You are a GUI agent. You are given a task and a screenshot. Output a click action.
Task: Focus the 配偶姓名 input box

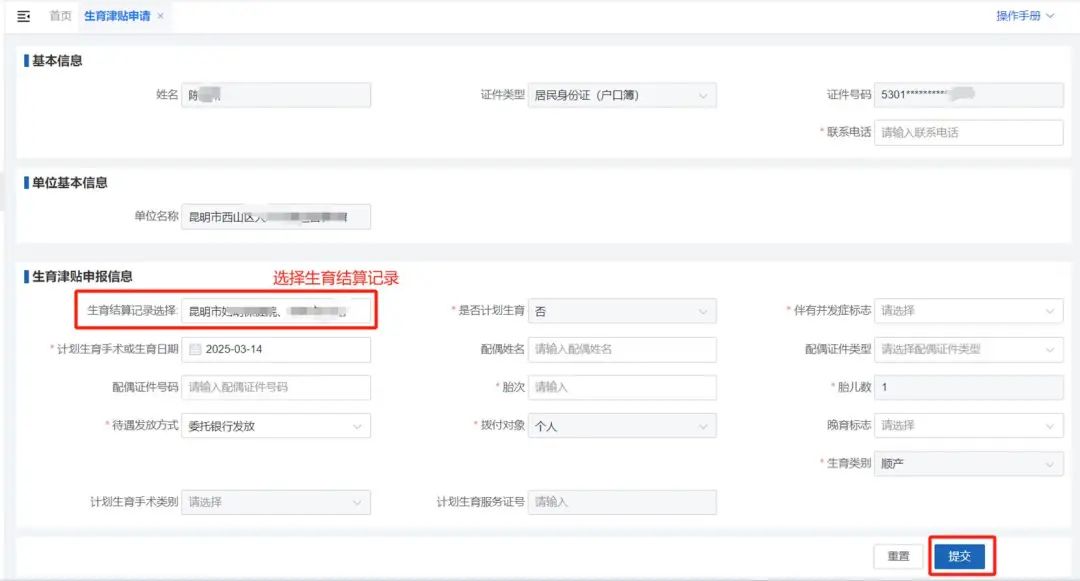point(623,350)
